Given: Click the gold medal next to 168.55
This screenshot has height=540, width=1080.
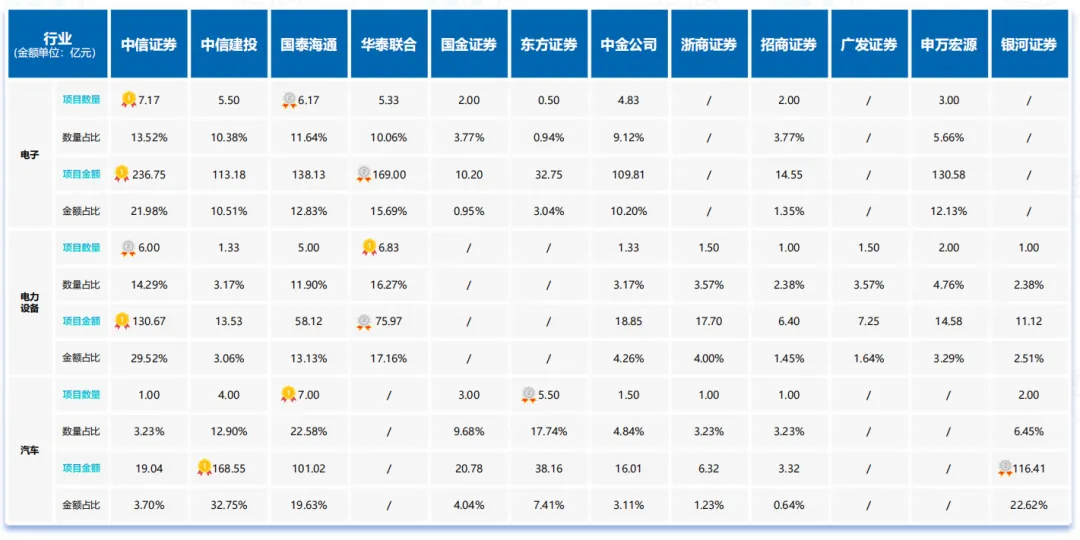Looking at the screenshot, I should pyautogui.click(x=204, y=467).
